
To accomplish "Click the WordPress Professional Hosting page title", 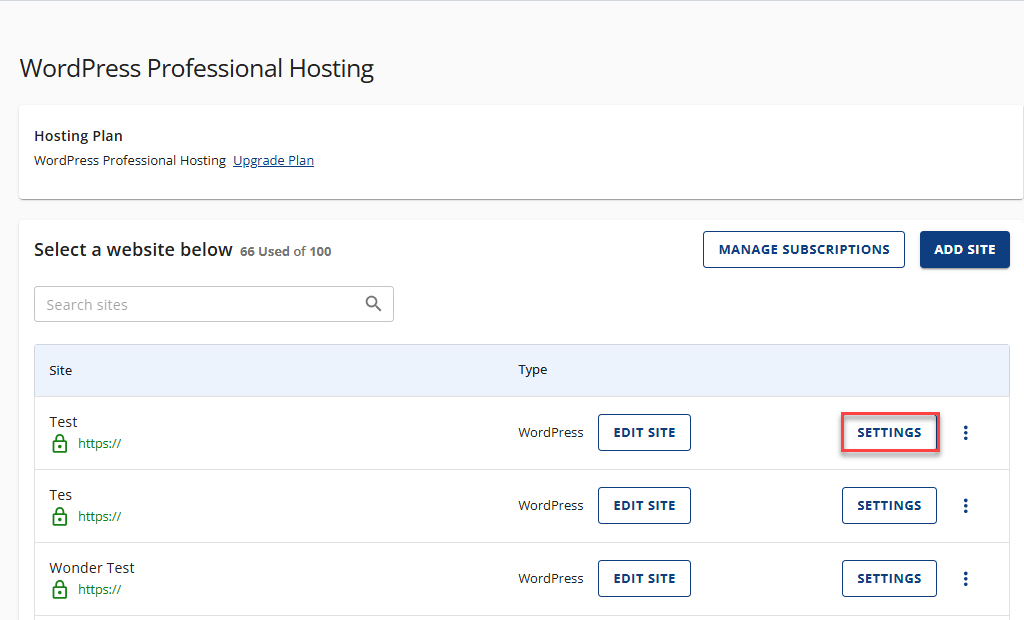I will (x=197, y=69).
